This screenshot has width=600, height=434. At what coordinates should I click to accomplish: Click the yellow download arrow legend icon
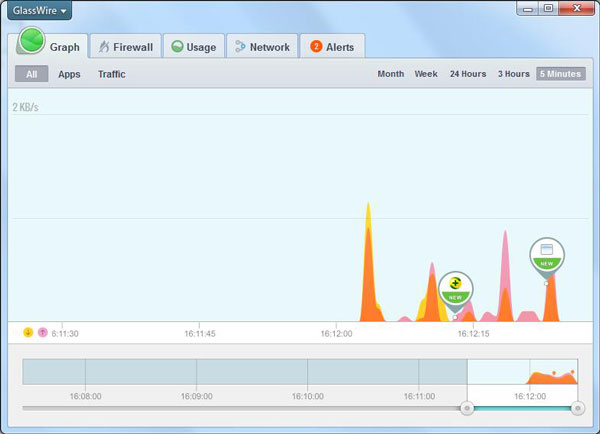[28, 332]
